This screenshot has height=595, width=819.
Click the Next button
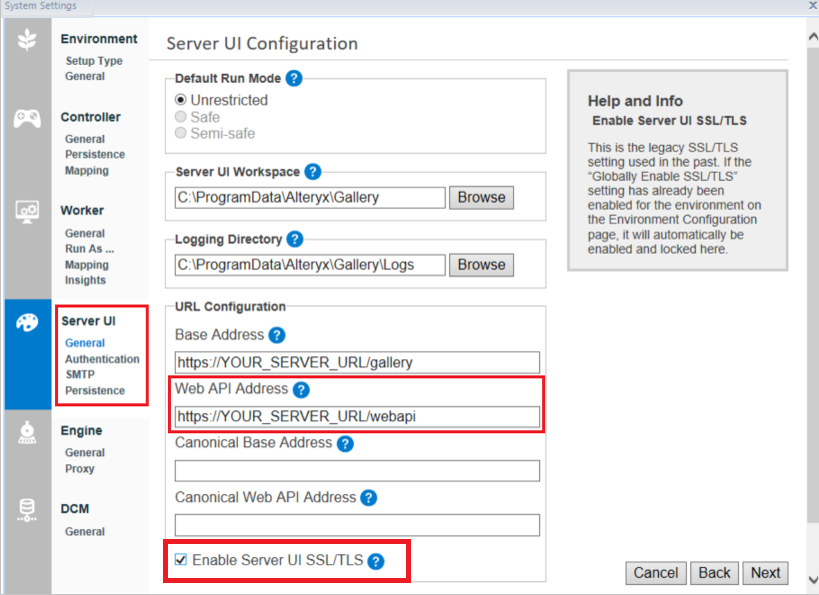(x=765, y=573)
